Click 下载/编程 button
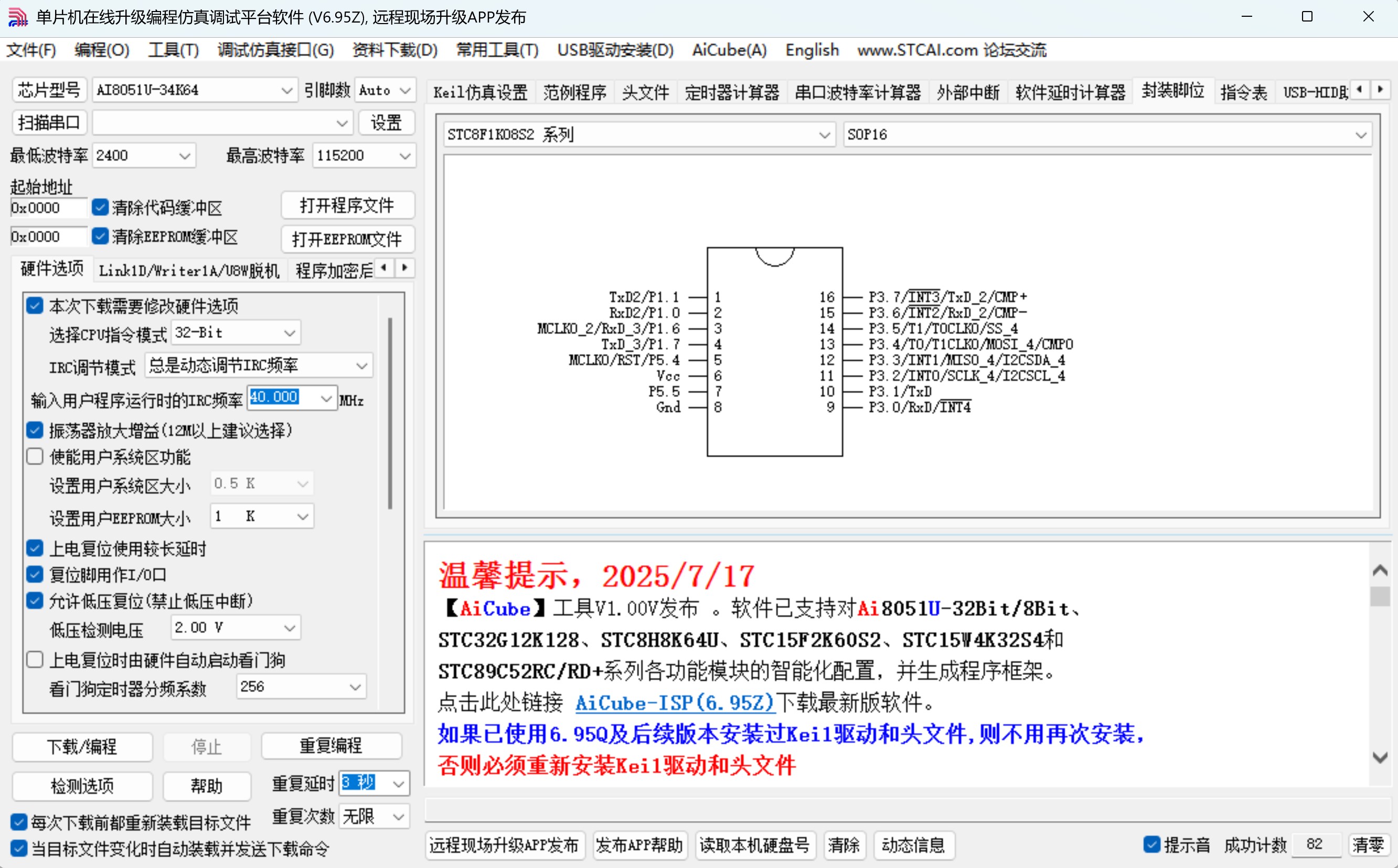The width and height of the screenshot is (1398, 868). (82, 746)
